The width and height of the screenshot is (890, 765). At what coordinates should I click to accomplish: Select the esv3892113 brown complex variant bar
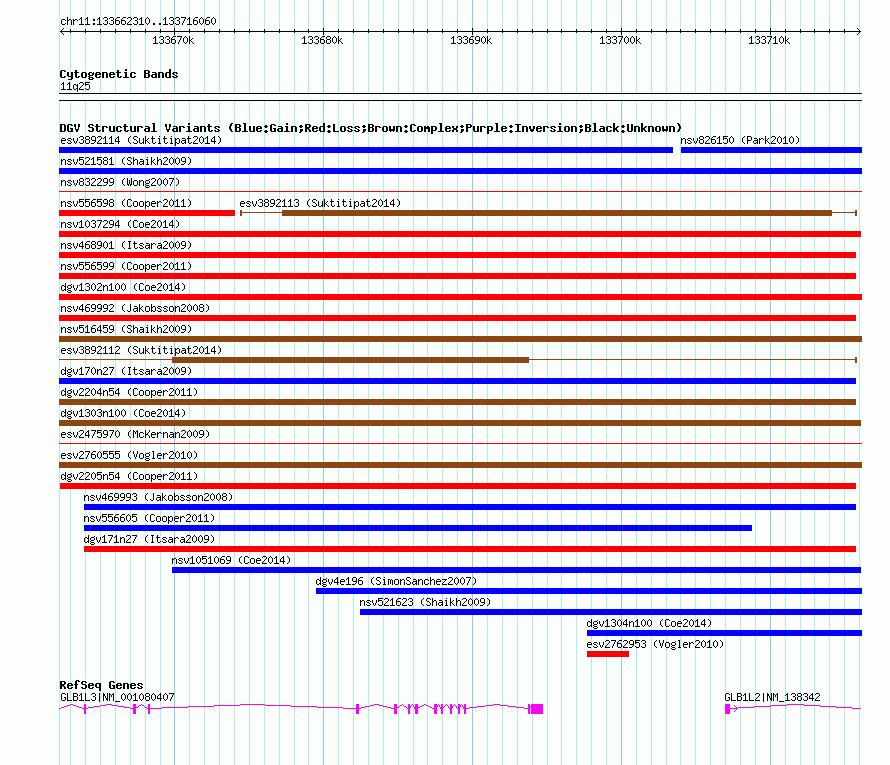(x=557, y=213)
